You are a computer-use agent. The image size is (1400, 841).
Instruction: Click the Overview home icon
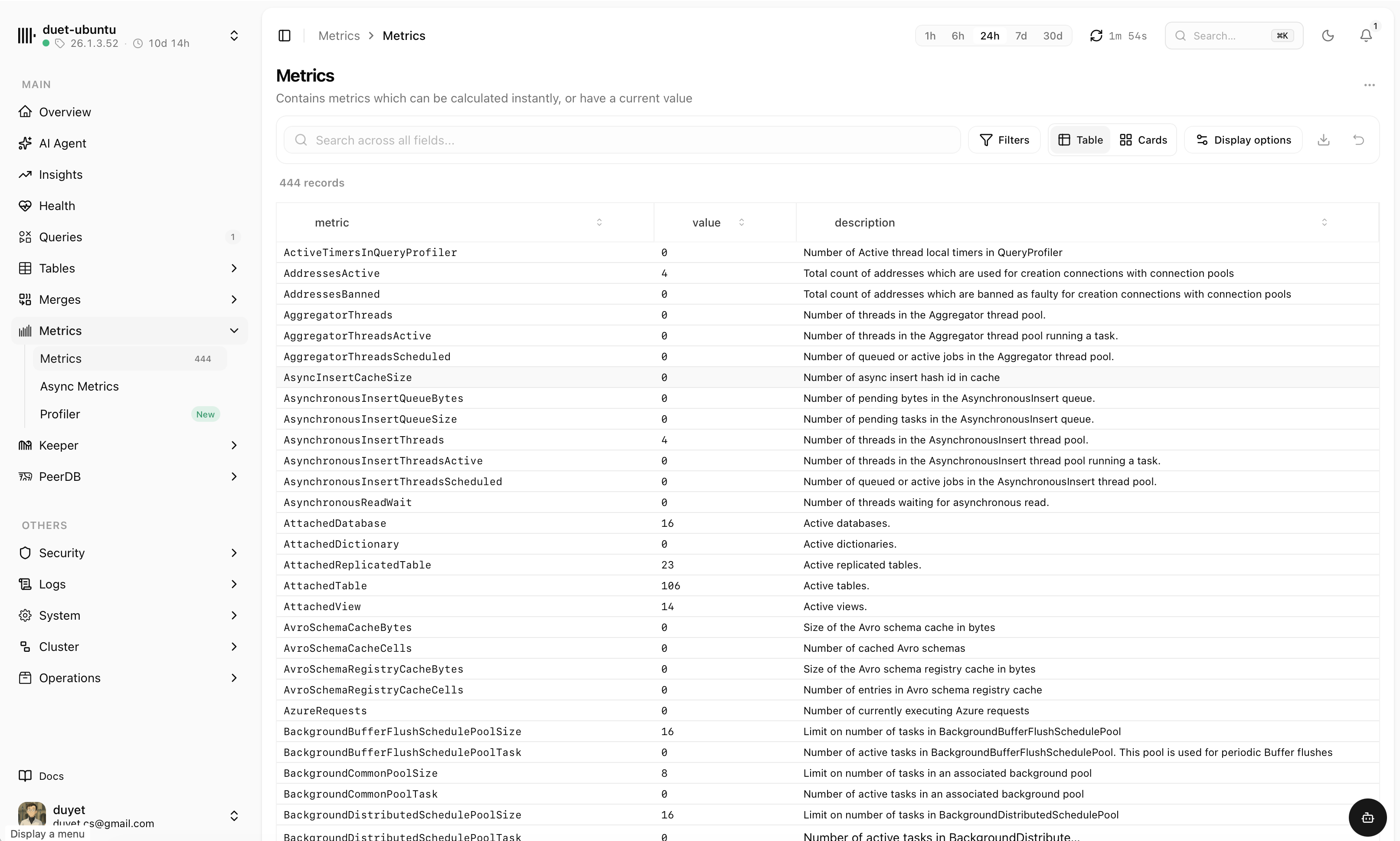pos(25,112)
